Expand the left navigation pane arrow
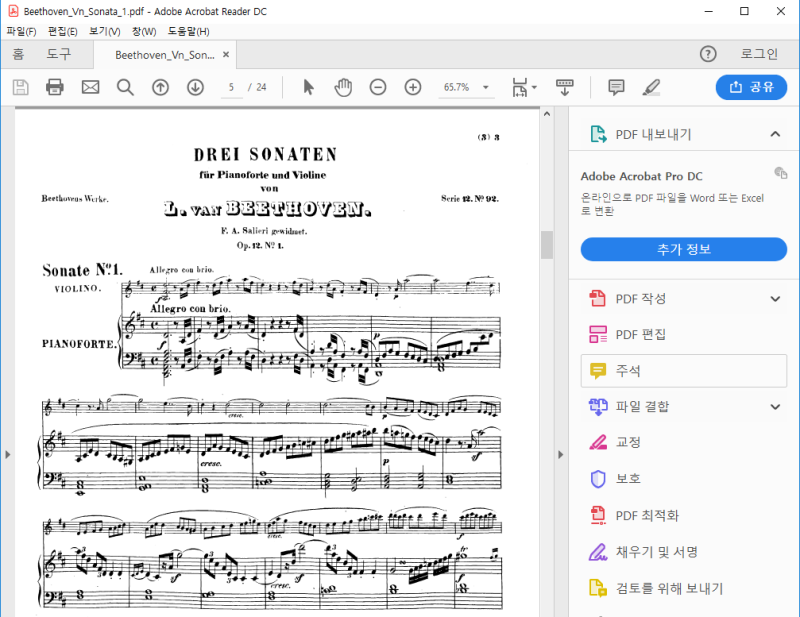The image size is (800, 617). click(7, 454)
